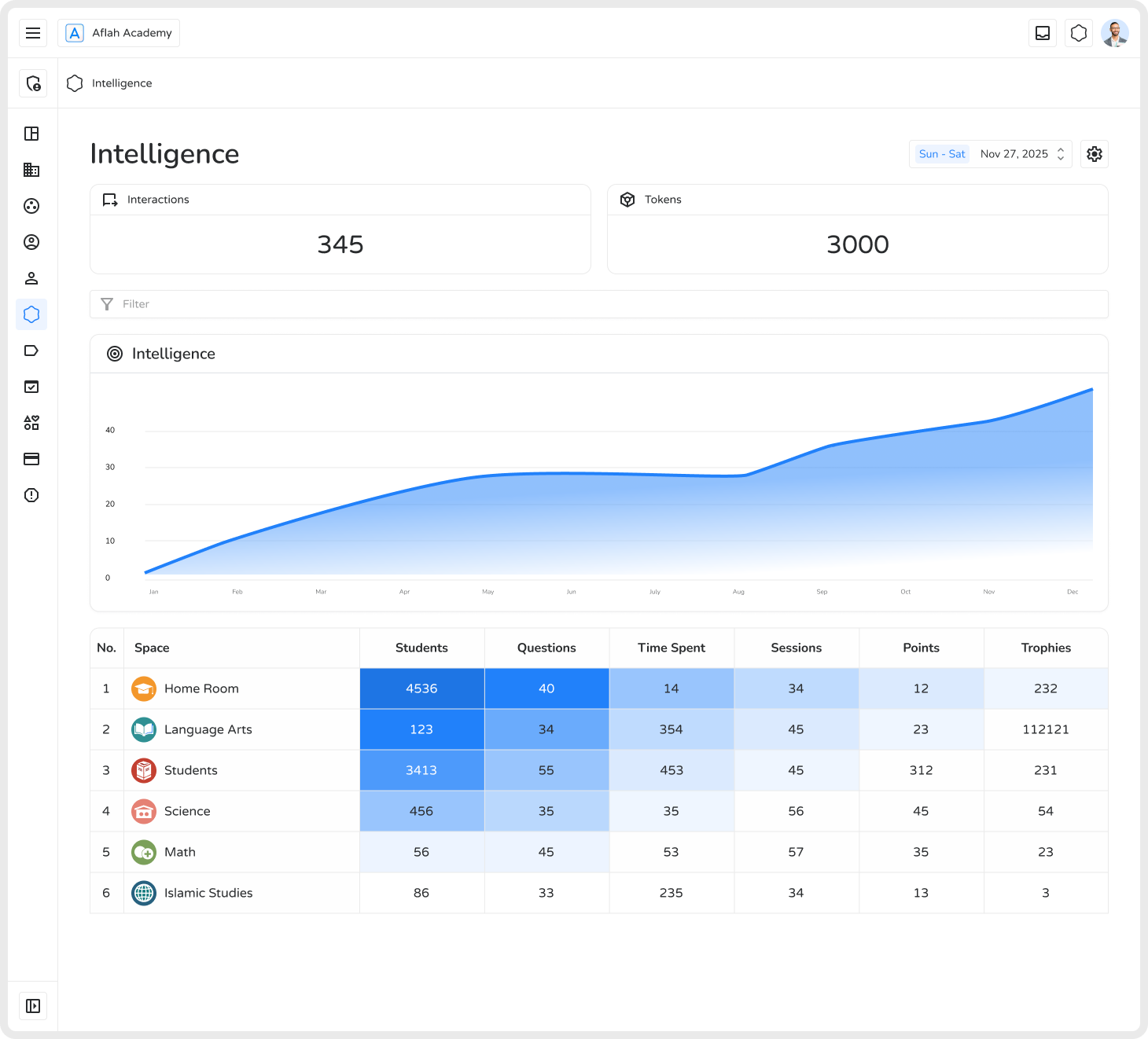
Task: Click Intelligence in the breadcrumb
Action: 122,83
